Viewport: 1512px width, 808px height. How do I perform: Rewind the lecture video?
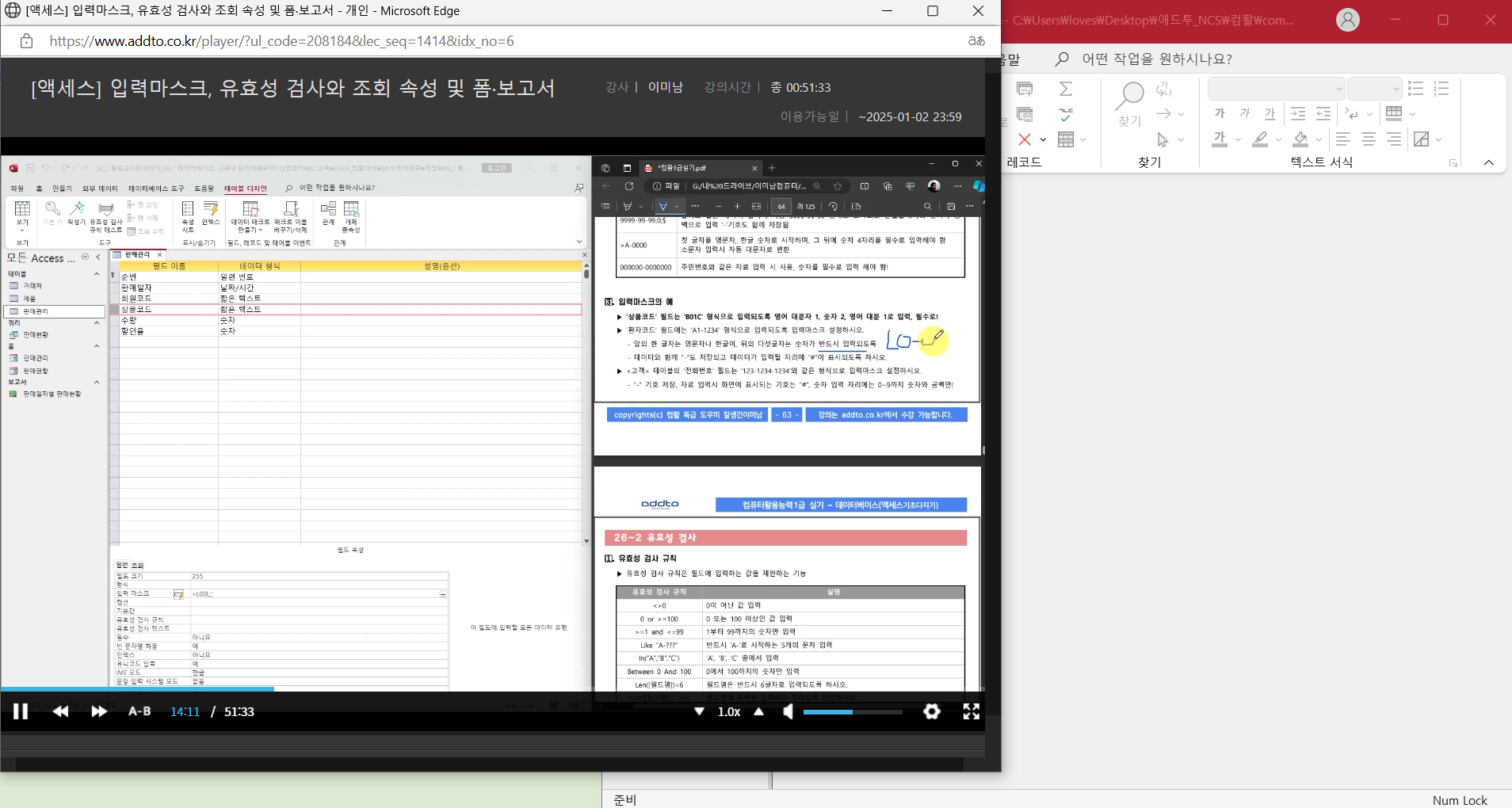[60, 711]
